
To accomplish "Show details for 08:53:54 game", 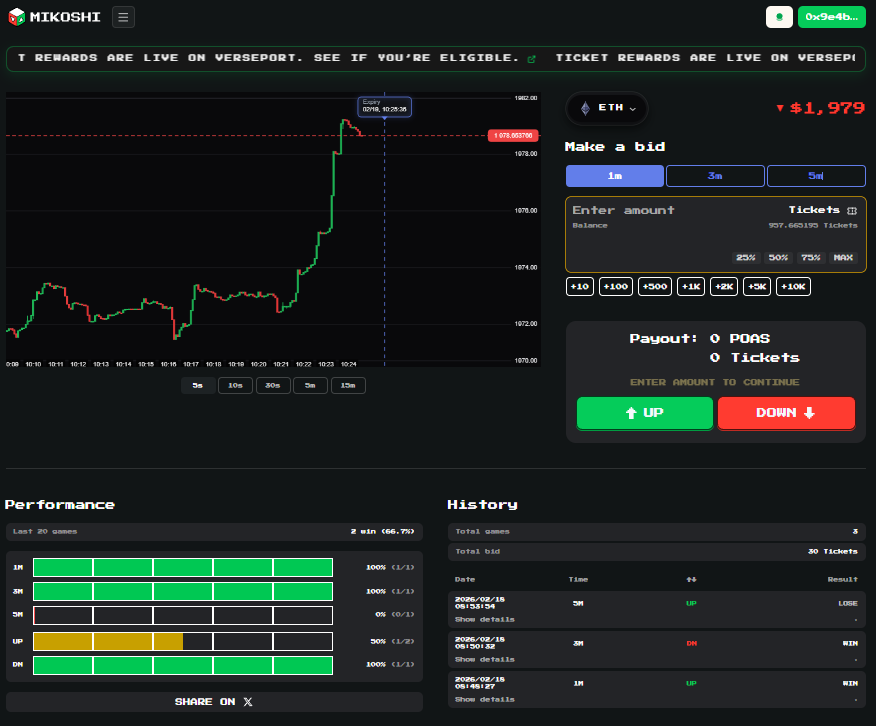I will pyautogui.click(x=484, y=619).
